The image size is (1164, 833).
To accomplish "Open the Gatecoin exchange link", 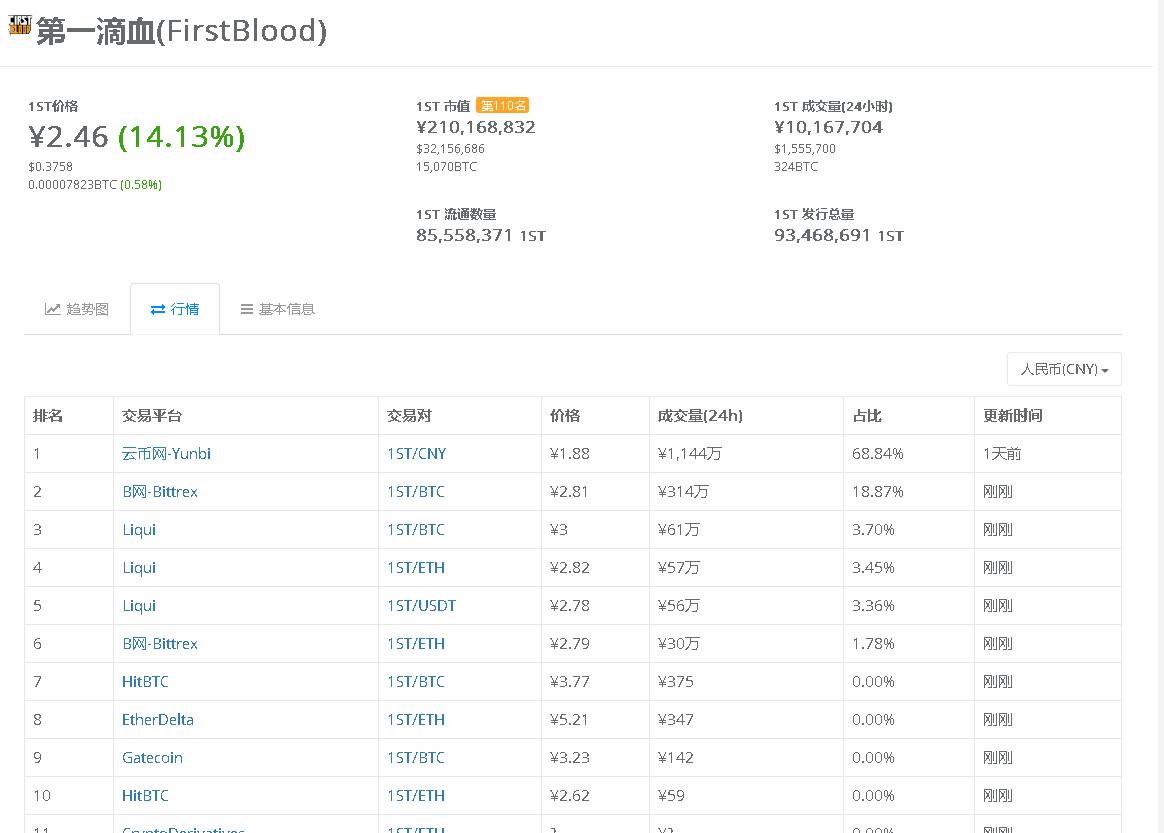I will (152, 757).
